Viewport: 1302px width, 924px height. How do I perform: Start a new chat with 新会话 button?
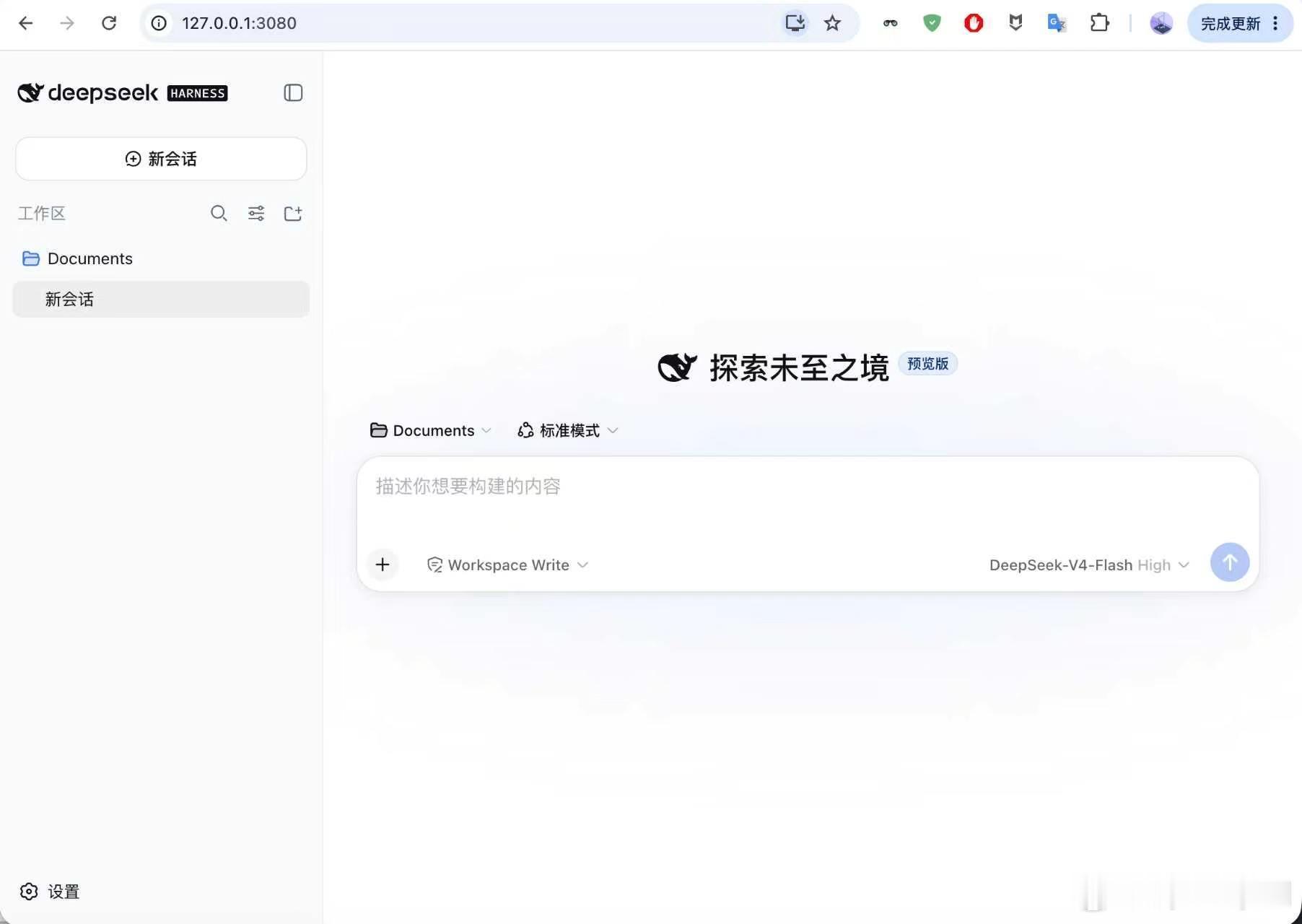[x=161, y=159]
